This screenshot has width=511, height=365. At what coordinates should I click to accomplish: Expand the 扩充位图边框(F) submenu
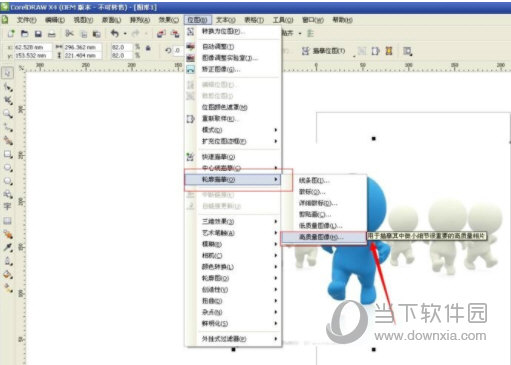click(x=233, y=141)
